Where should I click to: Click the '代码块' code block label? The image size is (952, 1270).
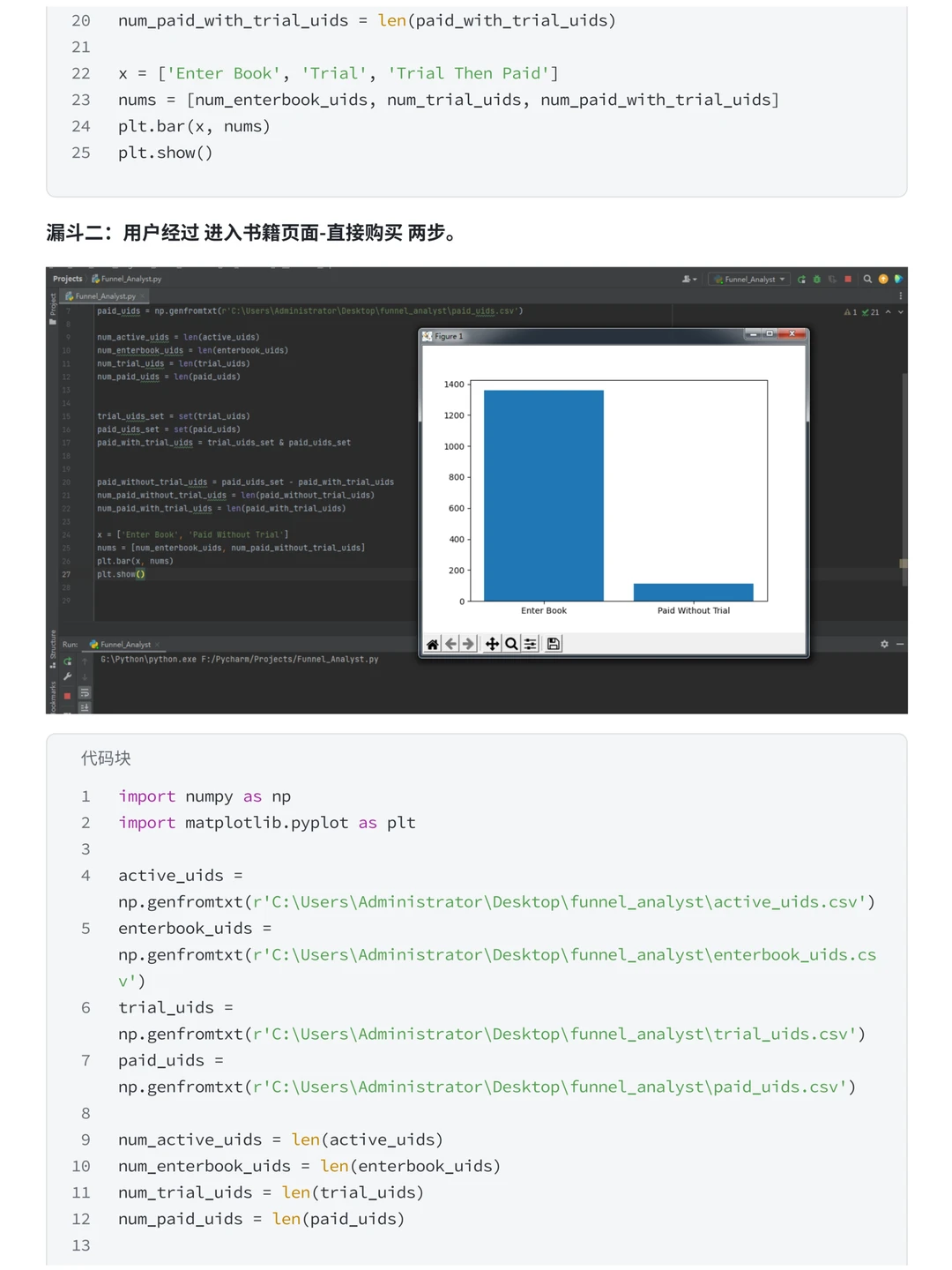pos(106,758)
